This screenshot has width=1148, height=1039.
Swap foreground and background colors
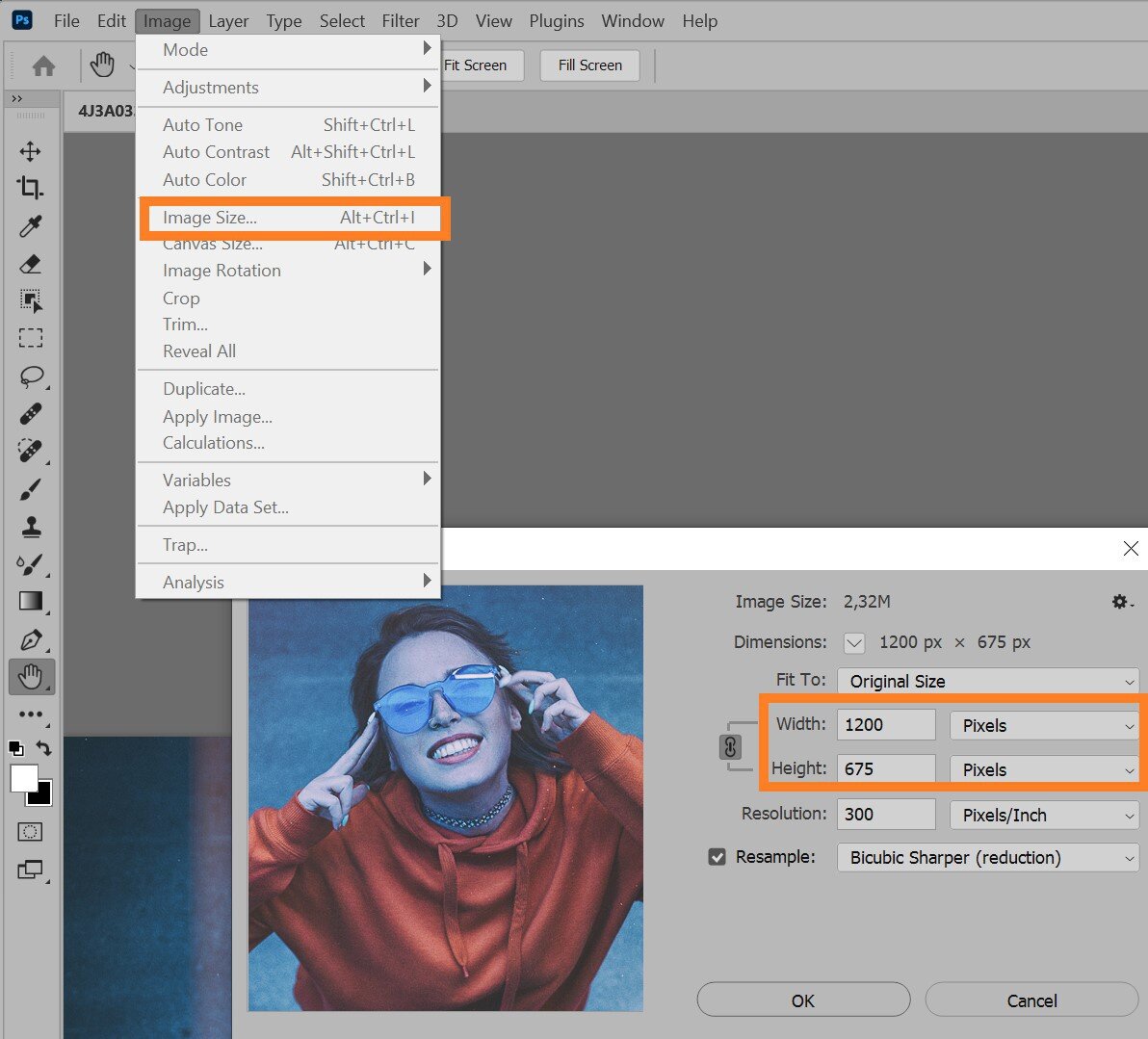[x=44, y=748]
